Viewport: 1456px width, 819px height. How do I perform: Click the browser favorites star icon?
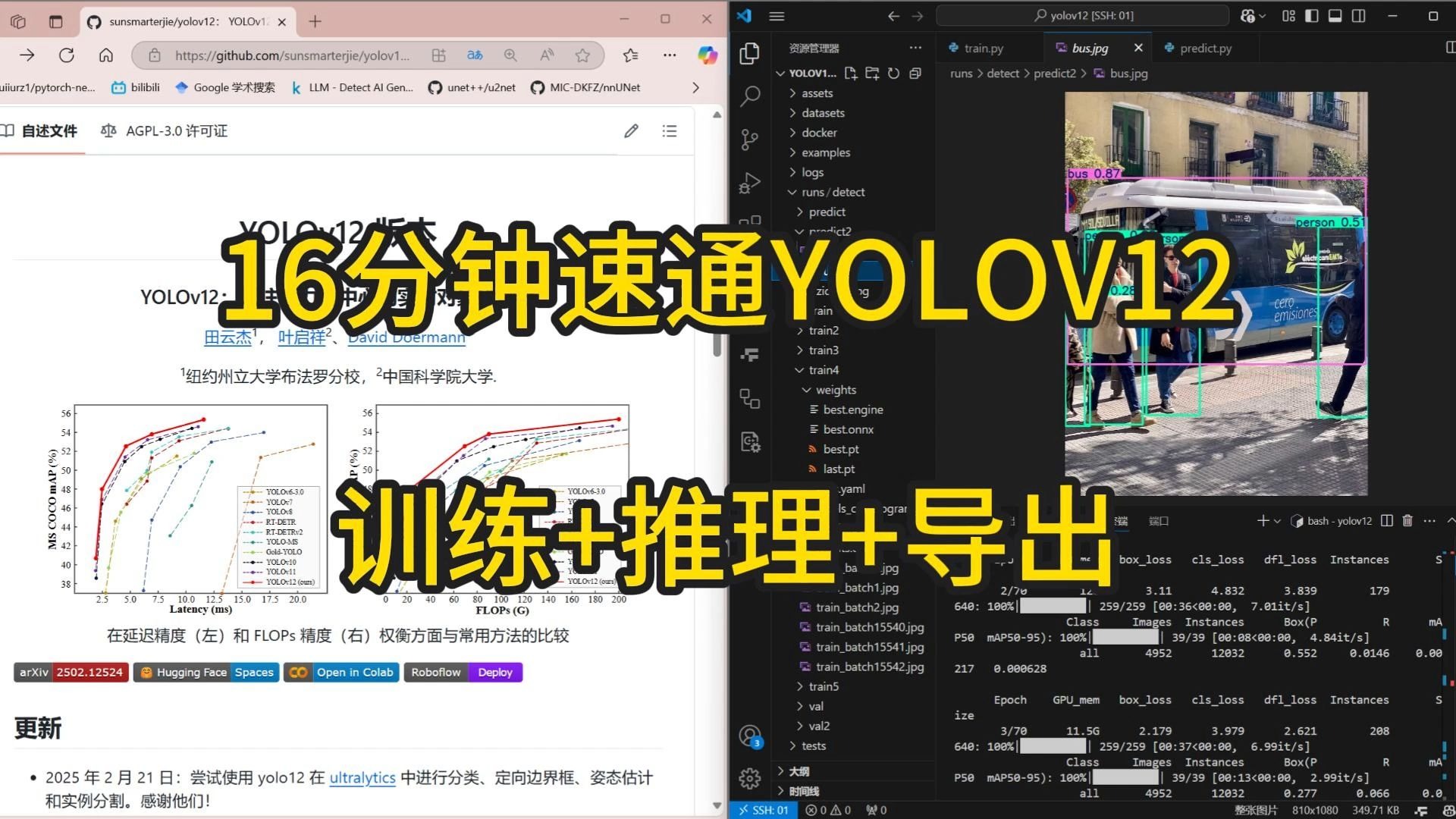click(582, 55)
